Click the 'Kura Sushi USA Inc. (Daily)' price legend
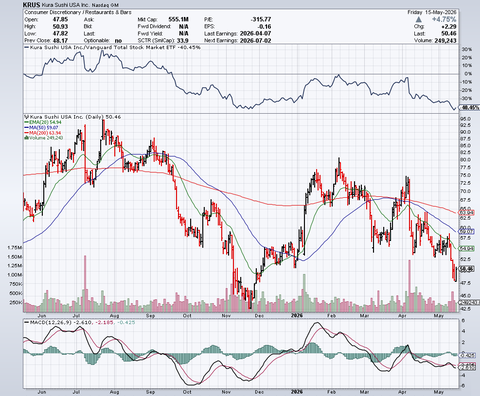Image resolution: width=480 pixels, height=396 pixels. [73, 117]
